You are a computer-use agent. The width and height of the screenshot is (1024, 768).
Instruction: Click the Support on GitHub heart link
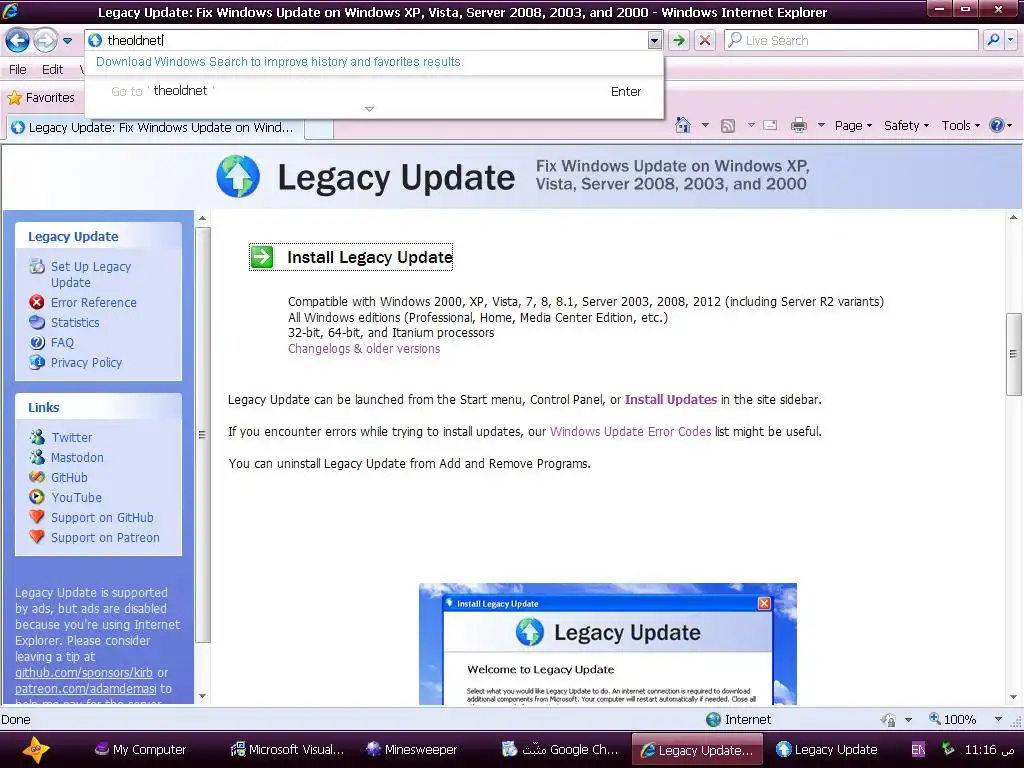tap(102, 517)
